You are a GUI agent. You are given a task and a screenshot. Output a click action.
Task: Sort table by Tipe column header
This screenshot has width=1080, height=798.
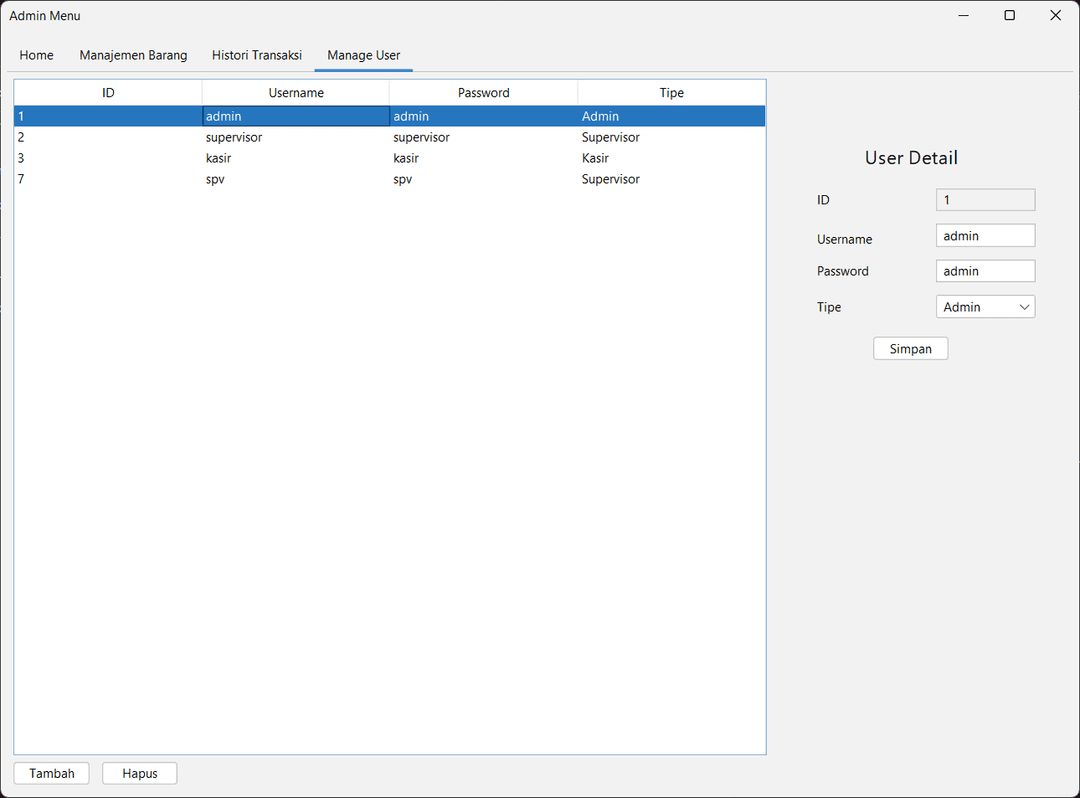pos(672,93)
